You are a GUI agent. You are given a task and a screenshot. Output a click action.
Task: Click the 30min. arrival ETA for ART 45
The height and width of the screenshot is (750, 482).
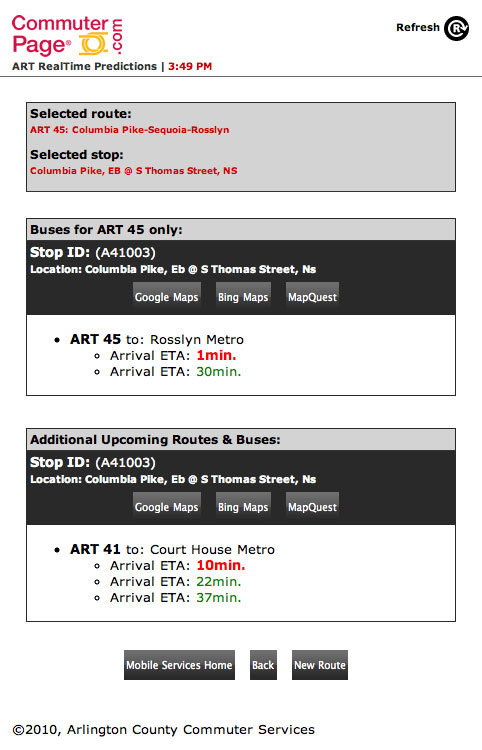pos(219,372)
